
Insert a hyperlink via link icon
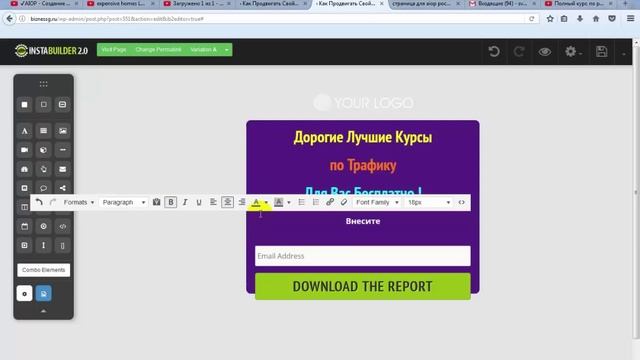tap(330, 202)
